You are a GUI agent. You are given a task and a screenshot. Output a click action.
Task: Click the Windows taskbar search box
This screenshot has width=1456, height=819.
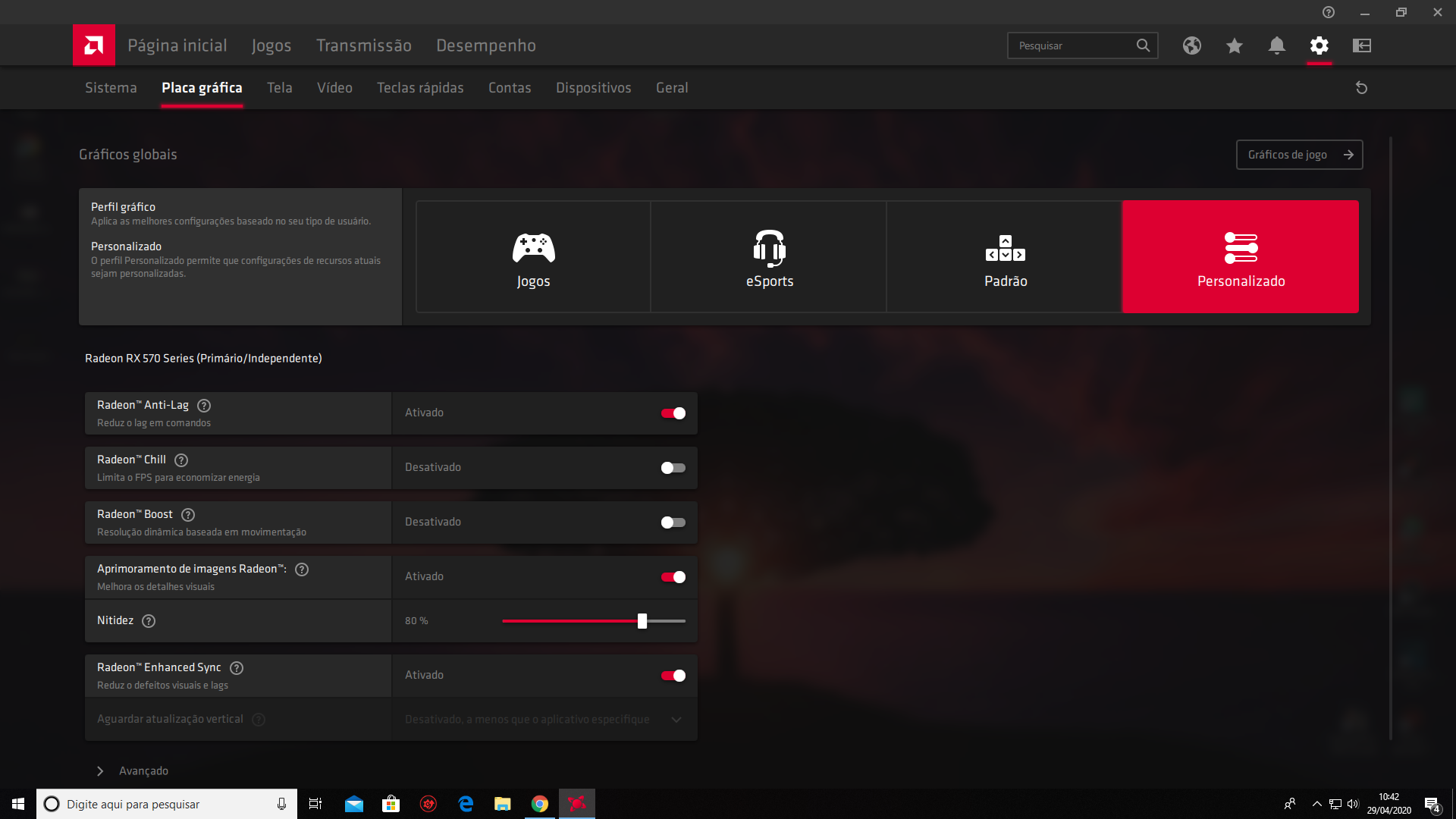pos(167,804)
